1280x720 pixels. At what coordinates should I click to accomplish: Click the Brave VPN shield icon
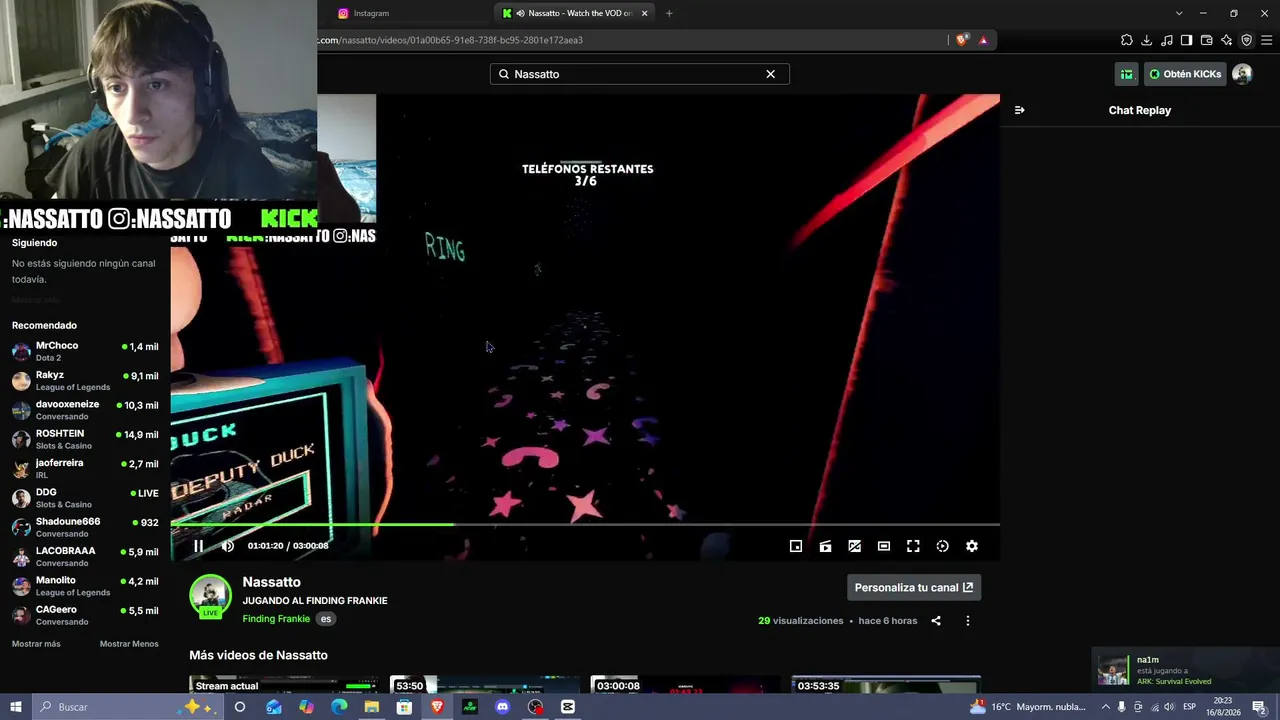coord(1246,40)
